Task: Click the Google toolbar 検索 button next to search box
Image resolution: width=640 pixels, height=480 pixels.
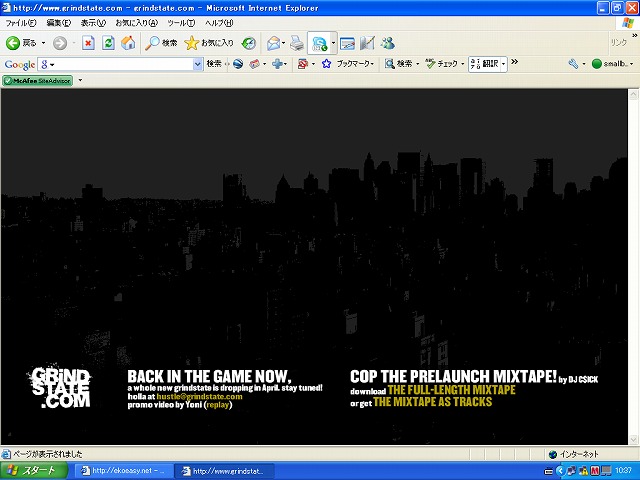Action: coord(213,64)
